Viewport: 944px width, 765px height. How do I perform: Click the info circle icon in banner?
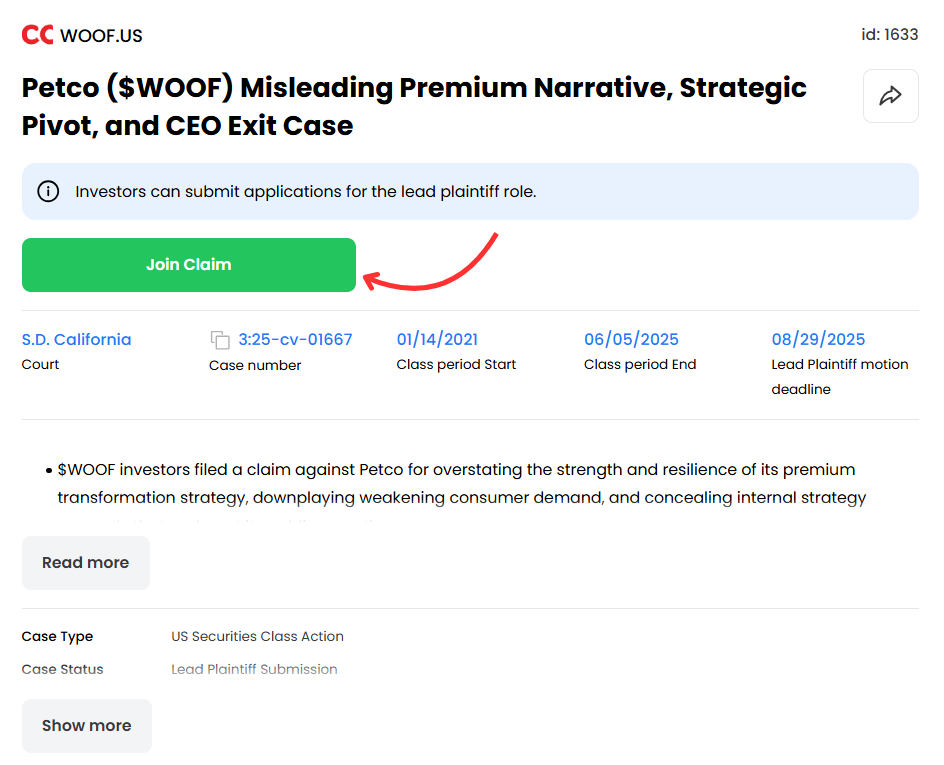(x=48, y=191)
